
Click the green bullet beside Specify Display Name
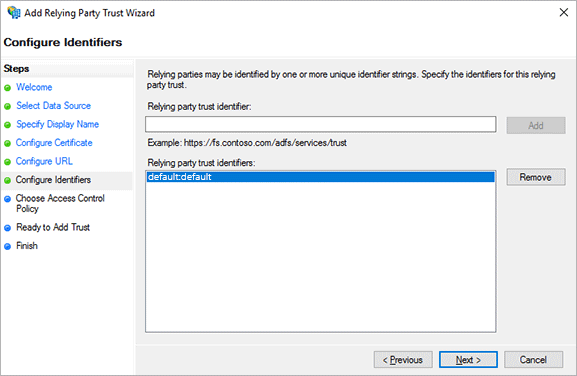7,125
